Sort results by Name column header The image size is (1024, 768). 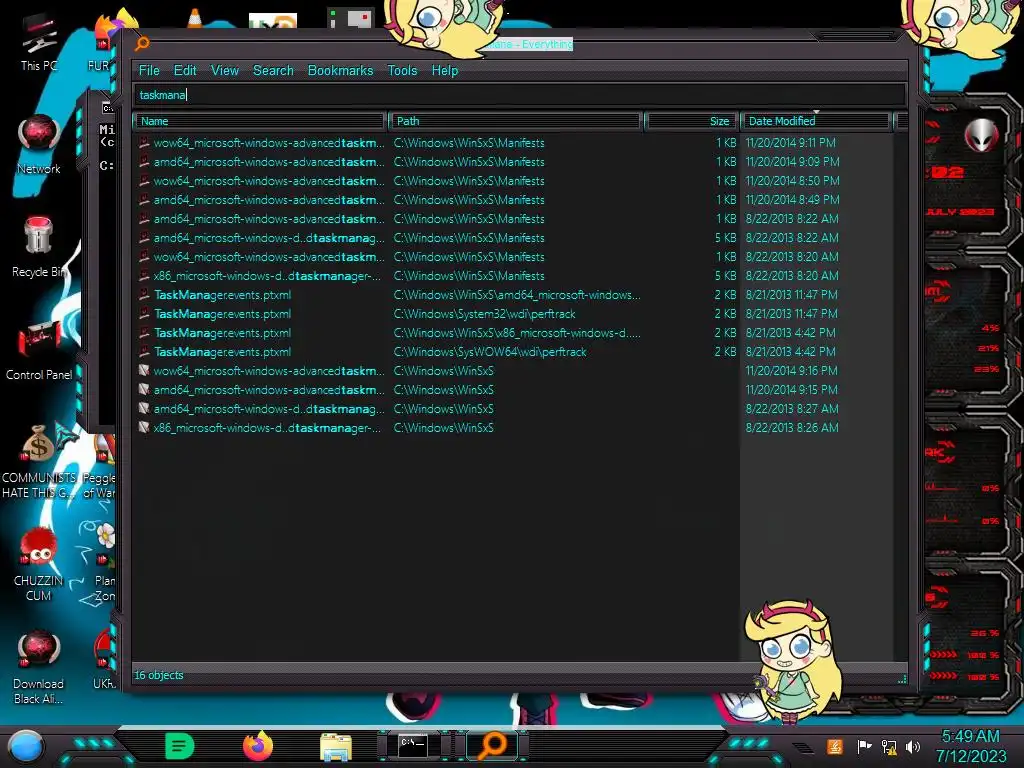(x=259, y=121)
